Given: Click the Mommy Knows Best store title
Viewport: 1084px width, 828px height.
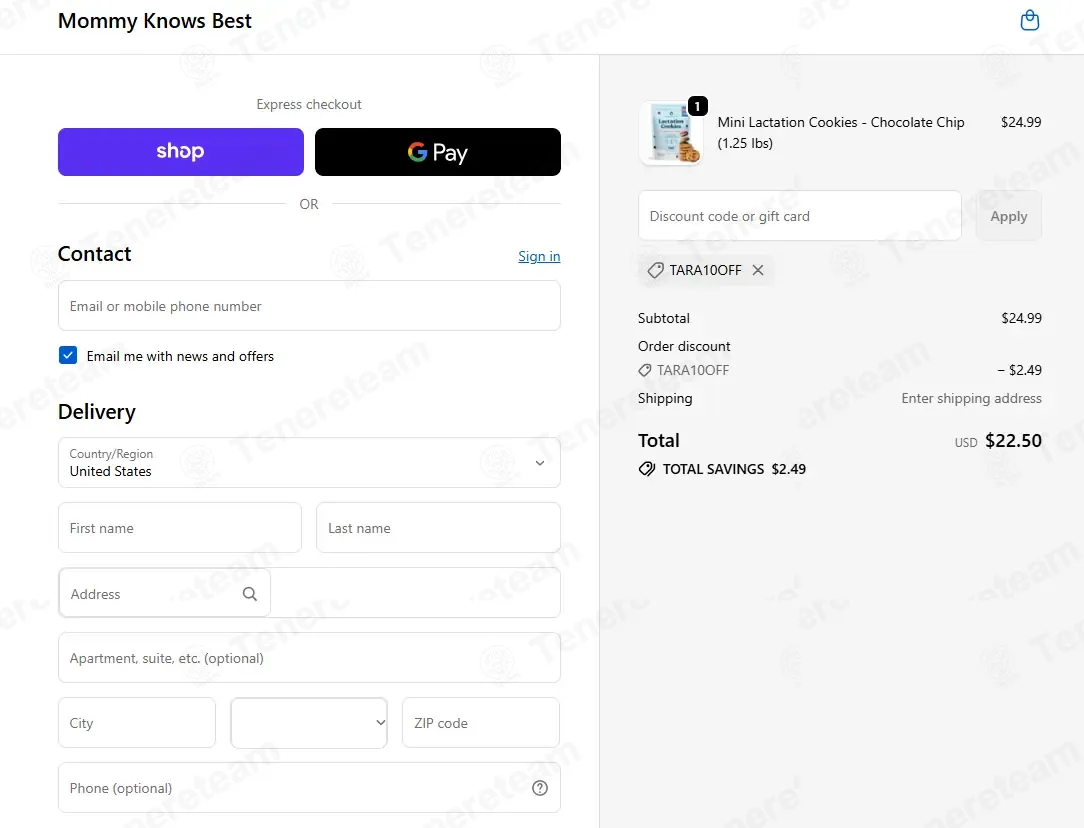Looking at the screenshot, I should click(x=155, y=21).
